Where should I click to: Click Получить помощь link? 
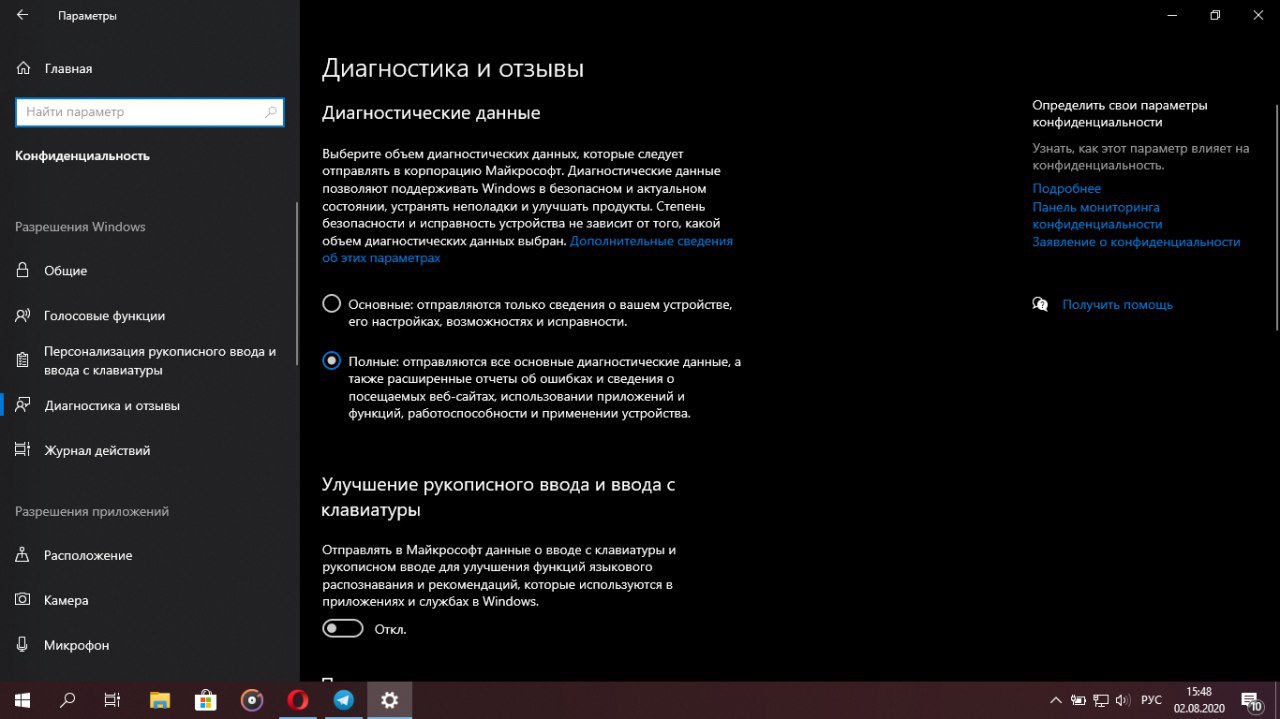[x=1117, y=304]
